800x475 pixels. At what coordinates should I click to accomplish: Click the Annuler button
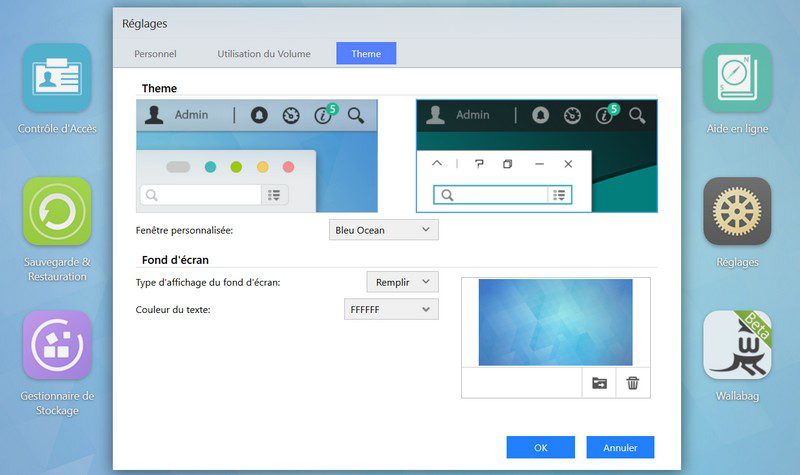tap(620, 447)
